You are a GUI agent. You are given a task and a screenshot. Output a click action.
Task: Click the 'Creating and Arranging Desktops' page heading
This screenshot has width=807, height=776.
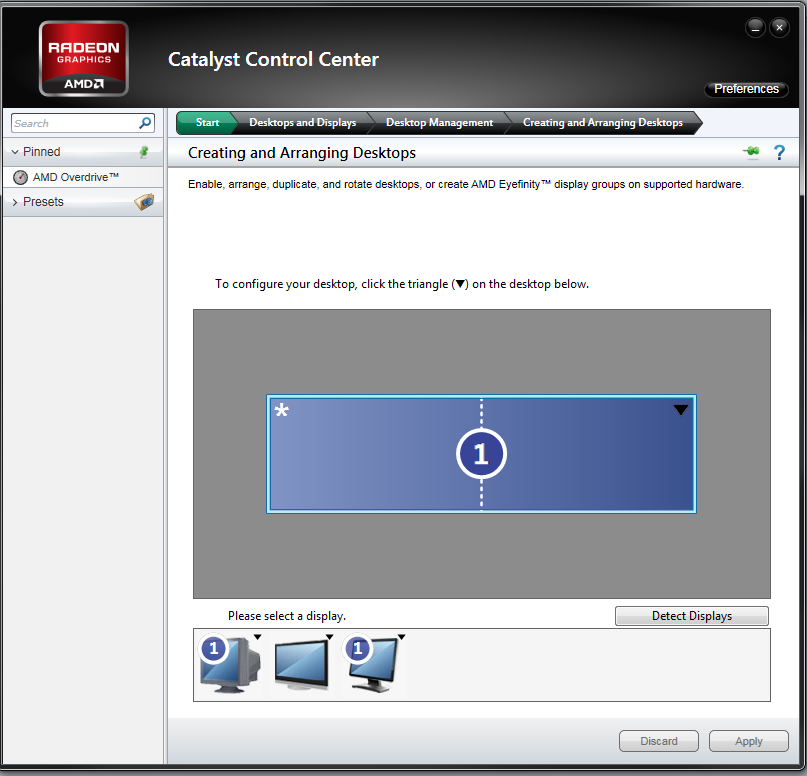(x=302, y=153)
